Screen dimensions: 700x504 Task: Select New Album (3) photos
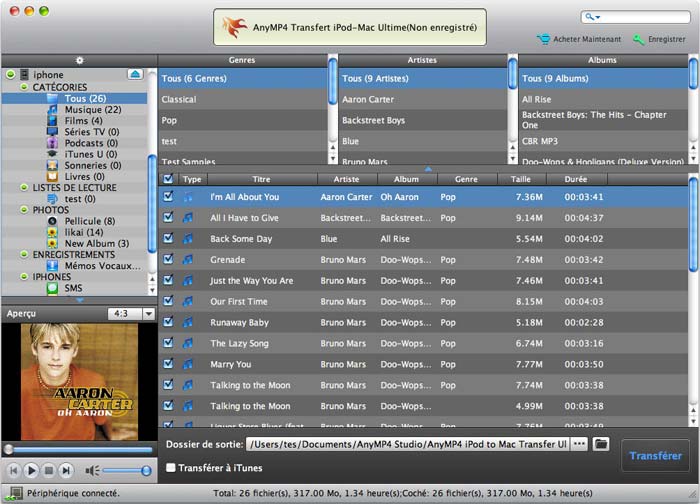coord(97,243)
